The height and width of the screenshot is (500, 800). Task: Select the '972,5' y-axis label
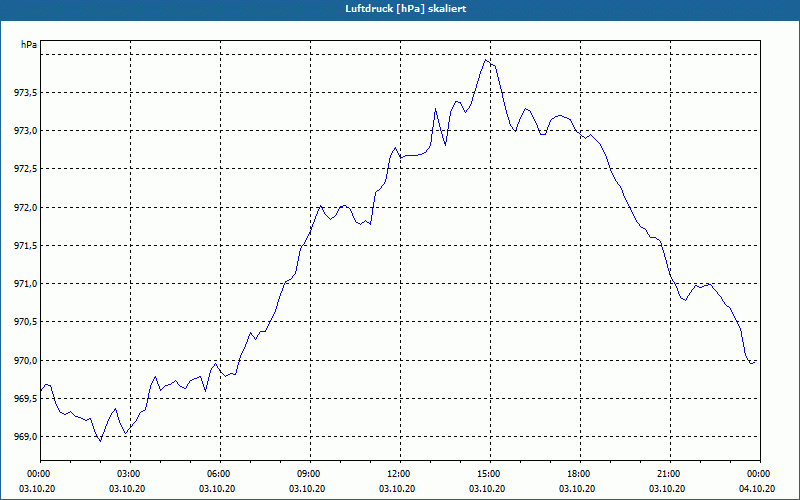pyautogui.click(x=24, y=169)
